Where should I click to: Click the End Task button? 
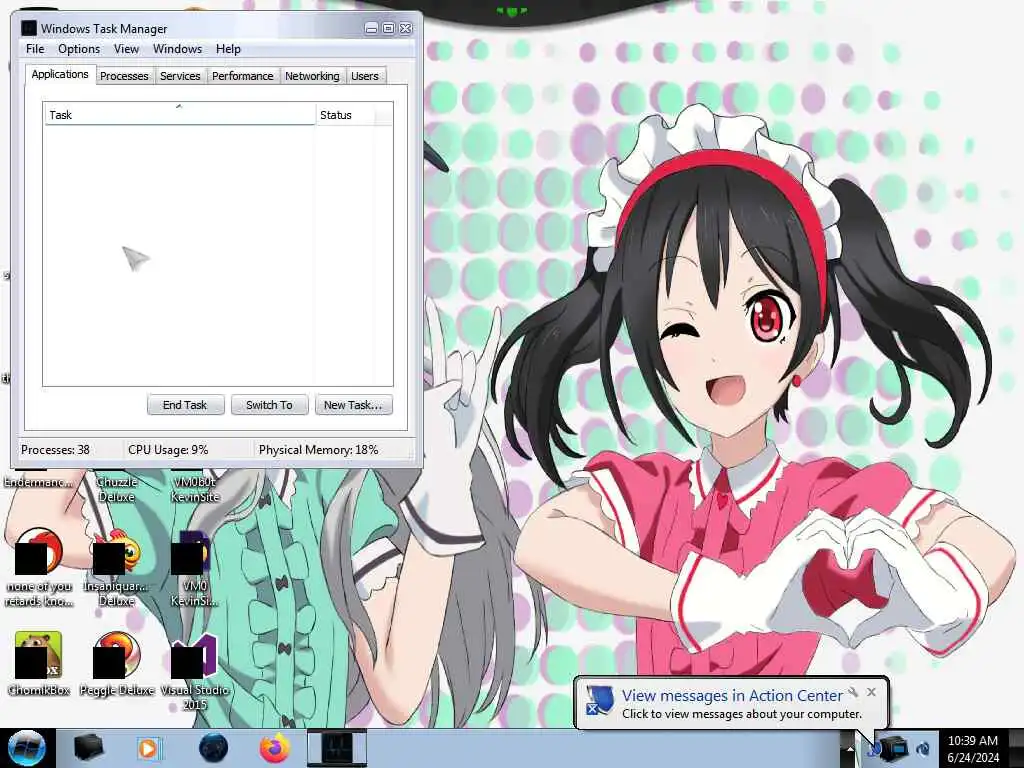pos(185,405)
